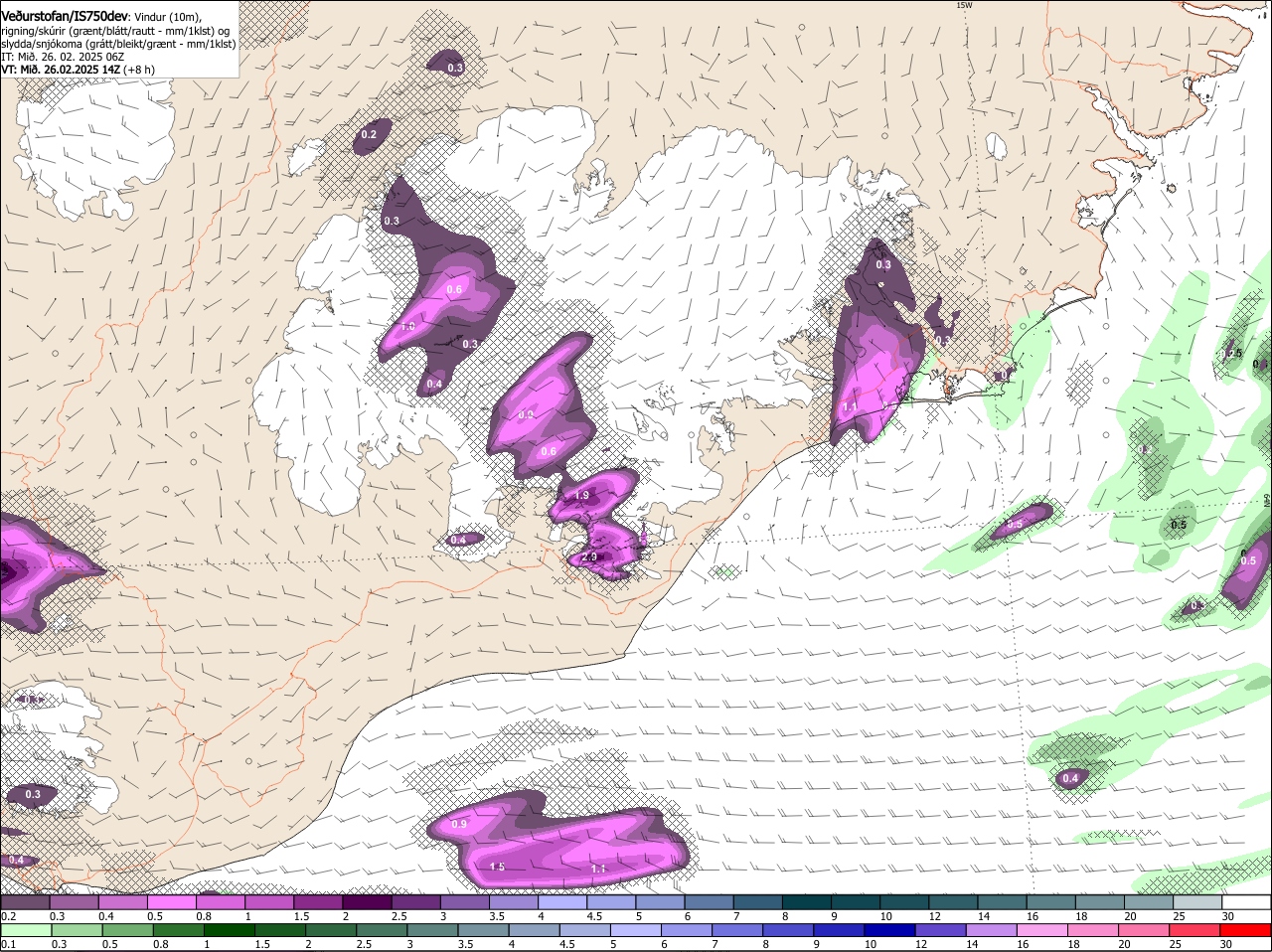This screenshot has height=952, width=1272.
Task: Click the title text Veðurstofan/IS750dev
Action: 65,17
